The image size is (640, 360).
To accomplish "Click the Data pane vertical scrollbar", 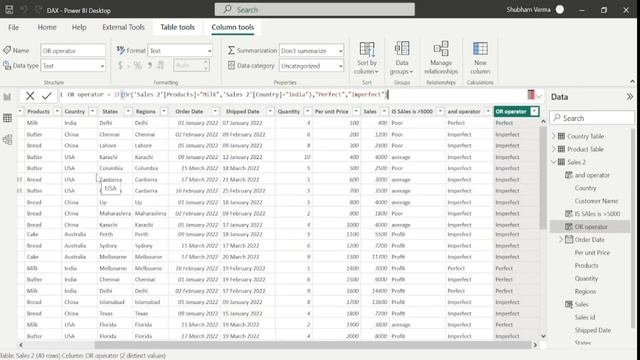I will 633,229.
